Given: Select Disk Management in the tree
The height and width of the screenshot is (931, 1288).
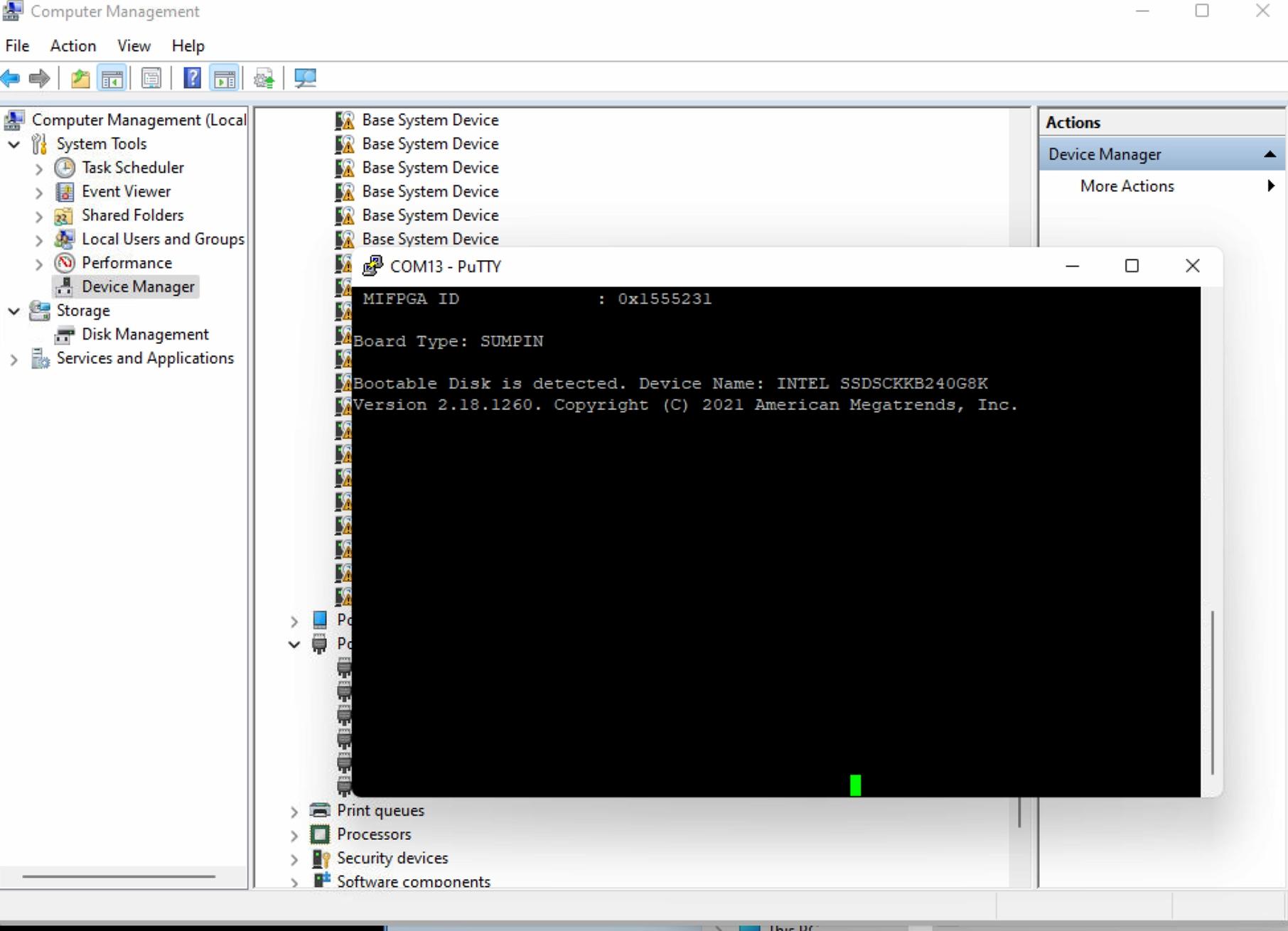Looking at the screenshot, I should (145, 334).
